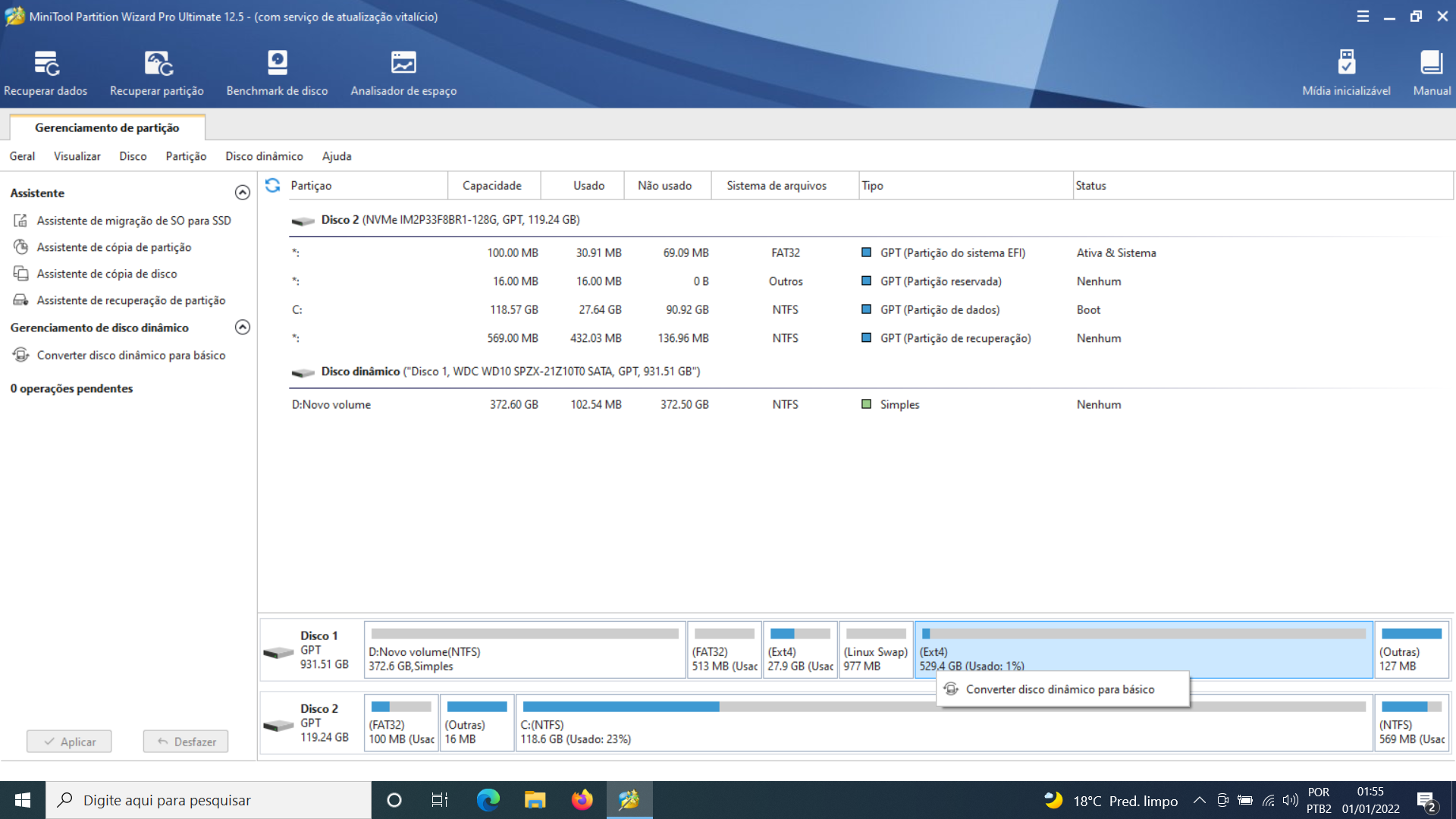Click green Simples type swatch
This screenshot has width=1456, height=819.
tap(866, 404)
